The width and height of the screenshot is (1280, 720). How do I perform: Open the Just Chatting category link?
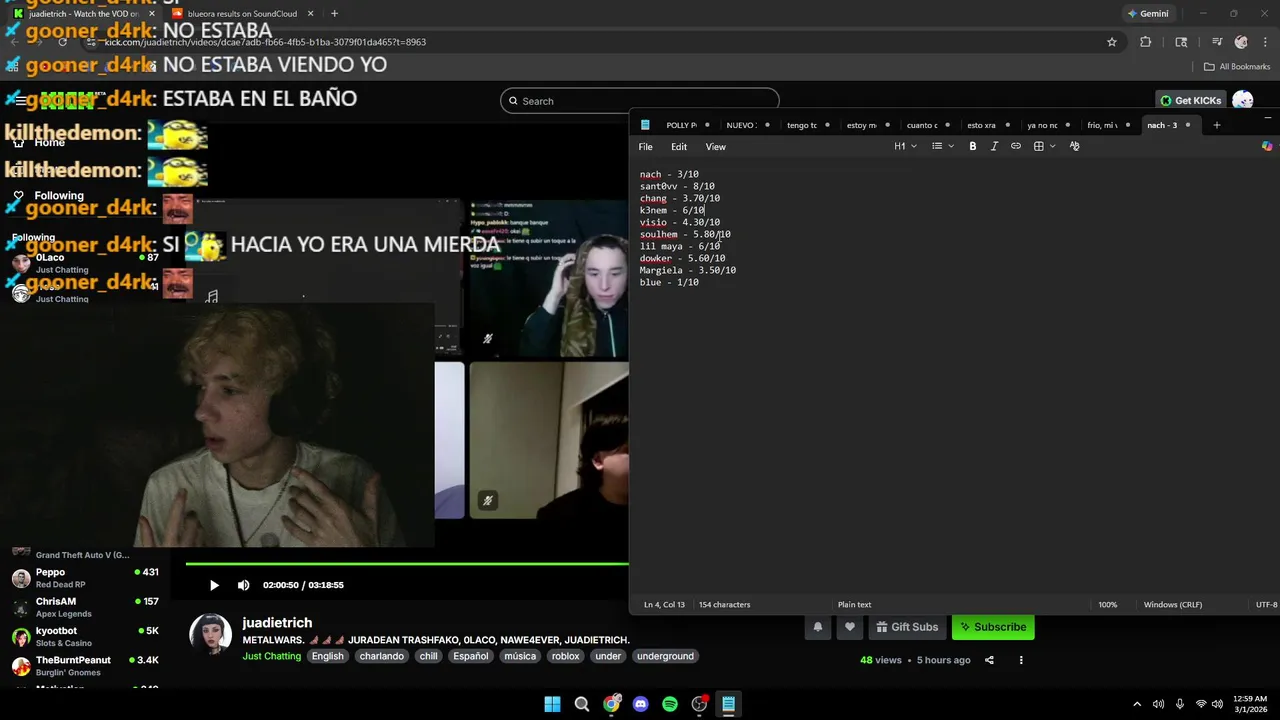click(271, 656)
